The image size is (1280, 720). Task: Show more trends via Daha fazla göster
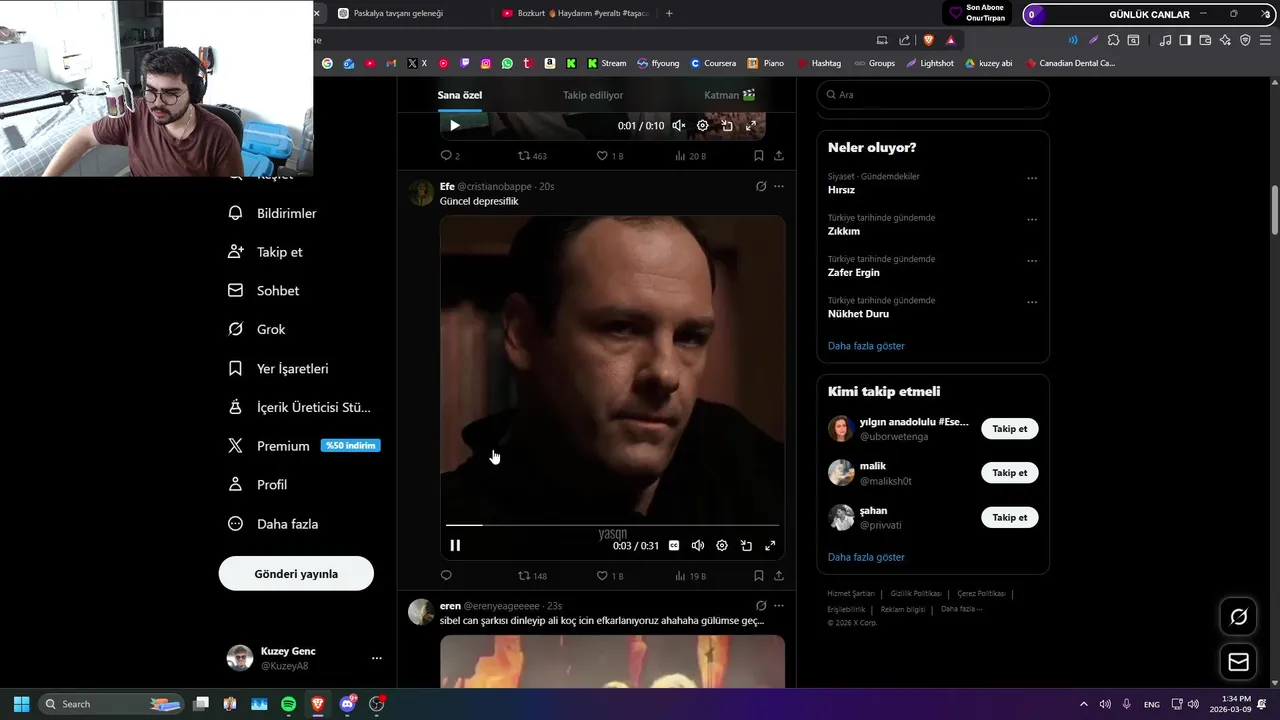coord(866,346)
